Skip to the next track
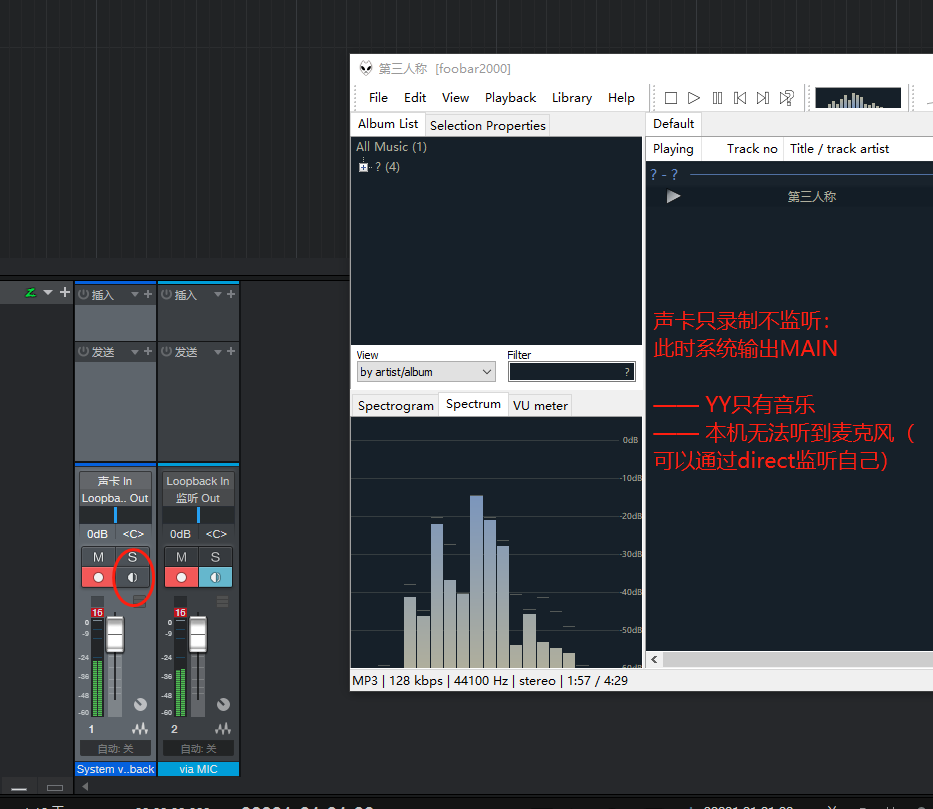Image resolution: width=933 pixels, height=809 pixels. click(763, 98)
